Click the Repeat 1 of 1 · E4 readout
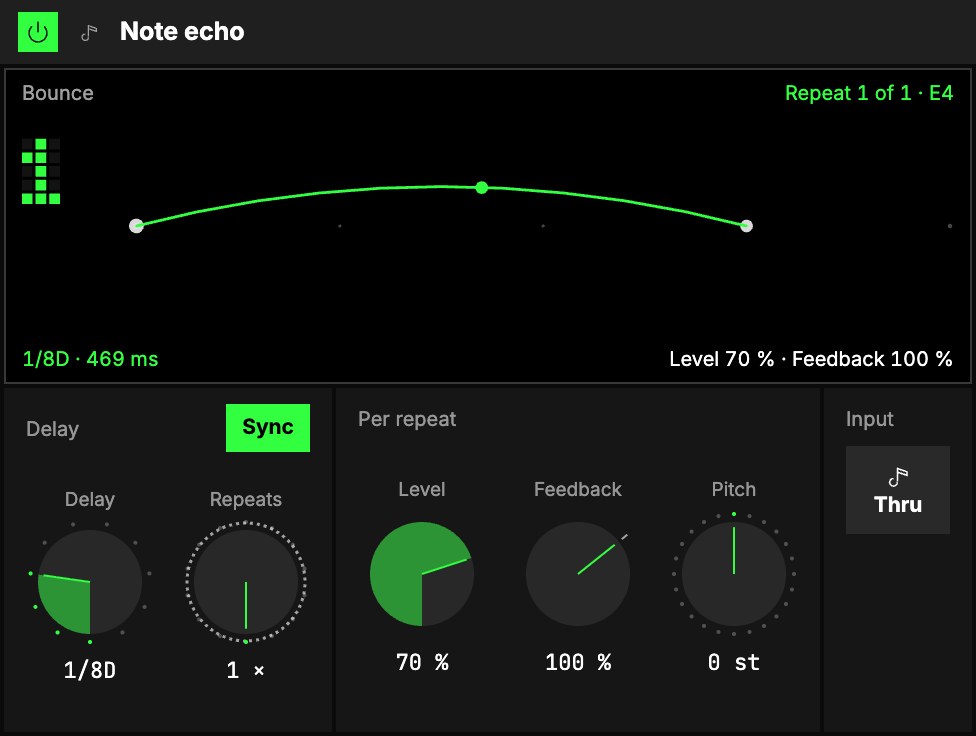976x736 pixels. [x=869, y=93]
